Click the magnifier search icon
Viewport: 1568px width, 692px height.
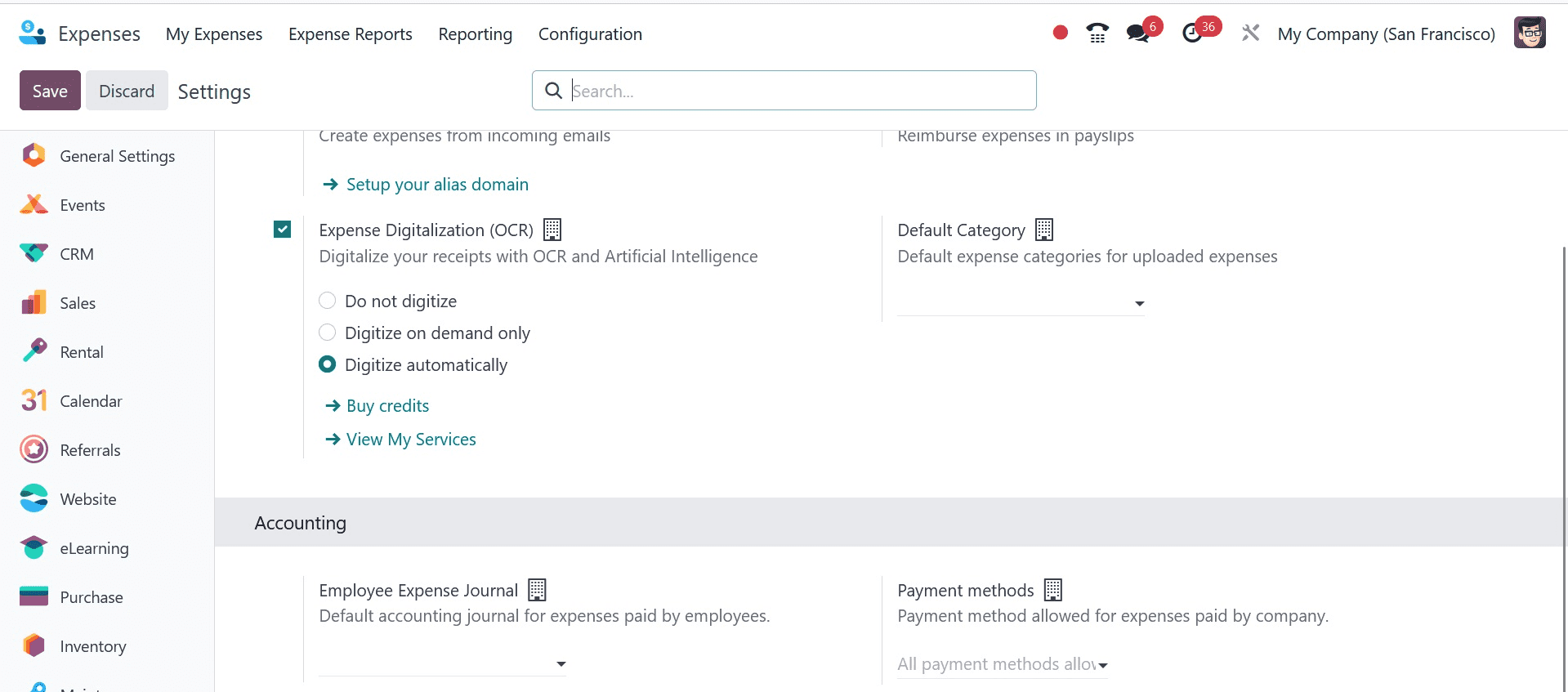(553, 91)
